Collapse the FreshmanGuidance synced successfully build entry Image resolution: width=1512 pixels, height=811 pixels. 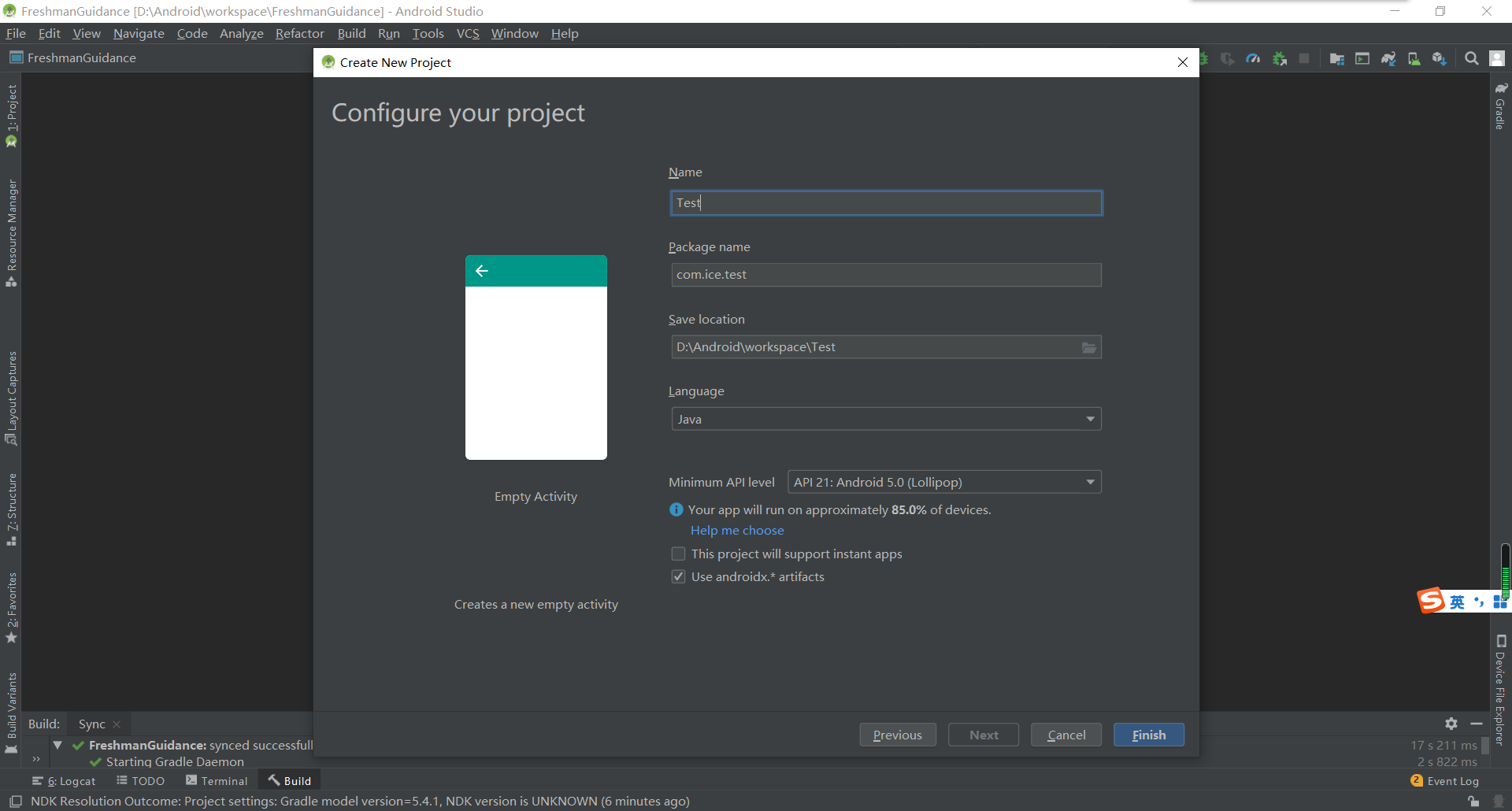point(57,745)
